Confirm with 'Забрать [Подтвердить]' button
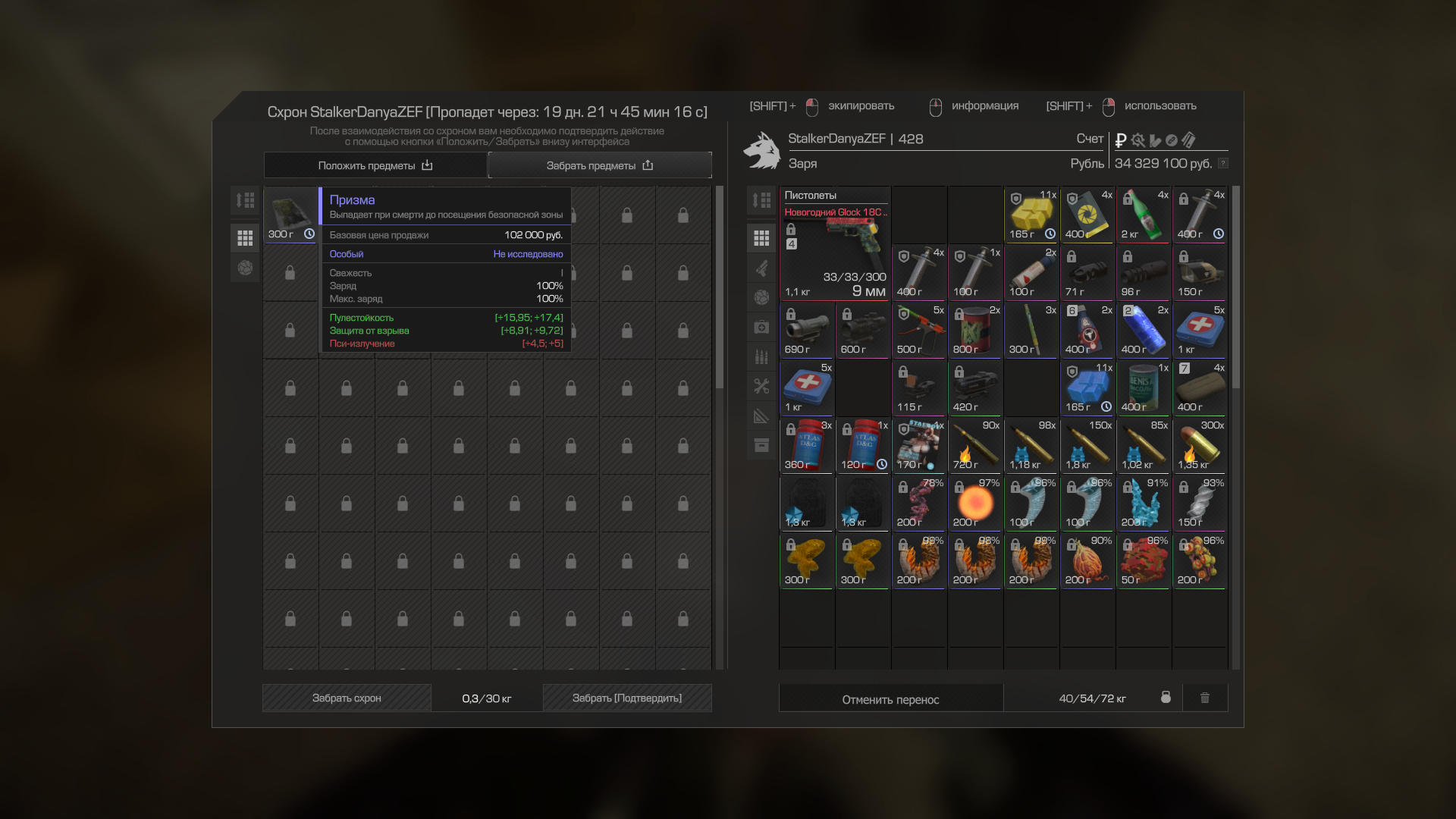 (x=627, y=698)
